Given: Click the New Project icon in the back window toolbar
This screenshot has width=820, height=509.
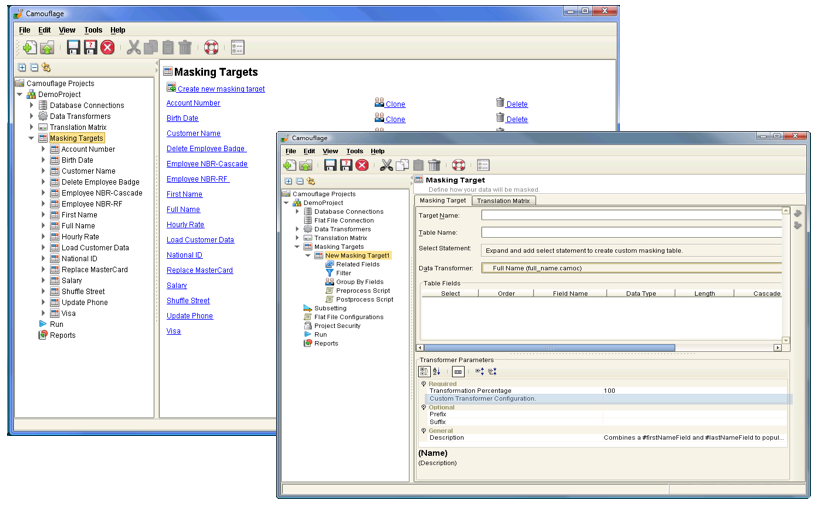Looking at the screenshot, I should point(29,48).
